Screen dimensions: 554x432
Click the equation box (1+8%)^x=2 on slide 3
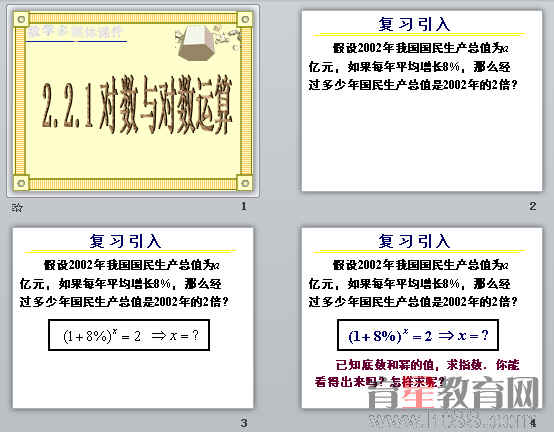129,335
